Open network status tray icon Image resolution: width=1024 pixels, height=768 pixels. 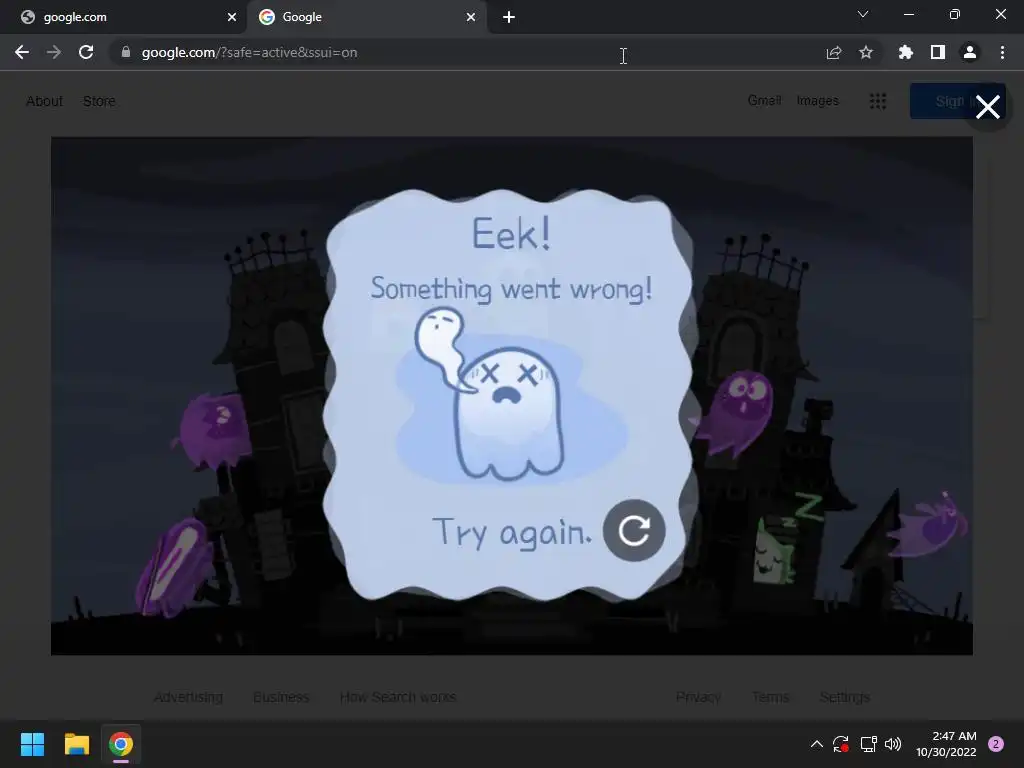click(x=868, y=744)
